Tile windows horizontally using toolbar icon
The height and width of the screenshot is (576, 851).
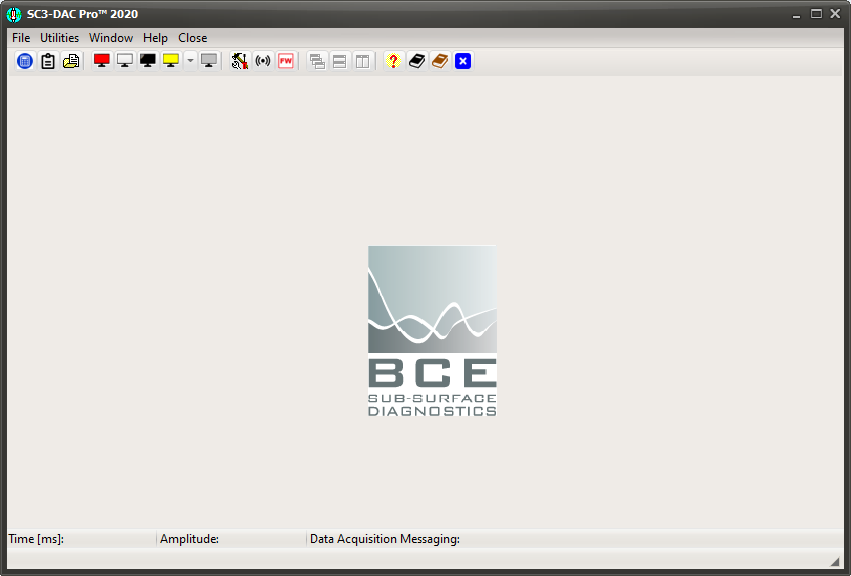click(x=340, y=61)
